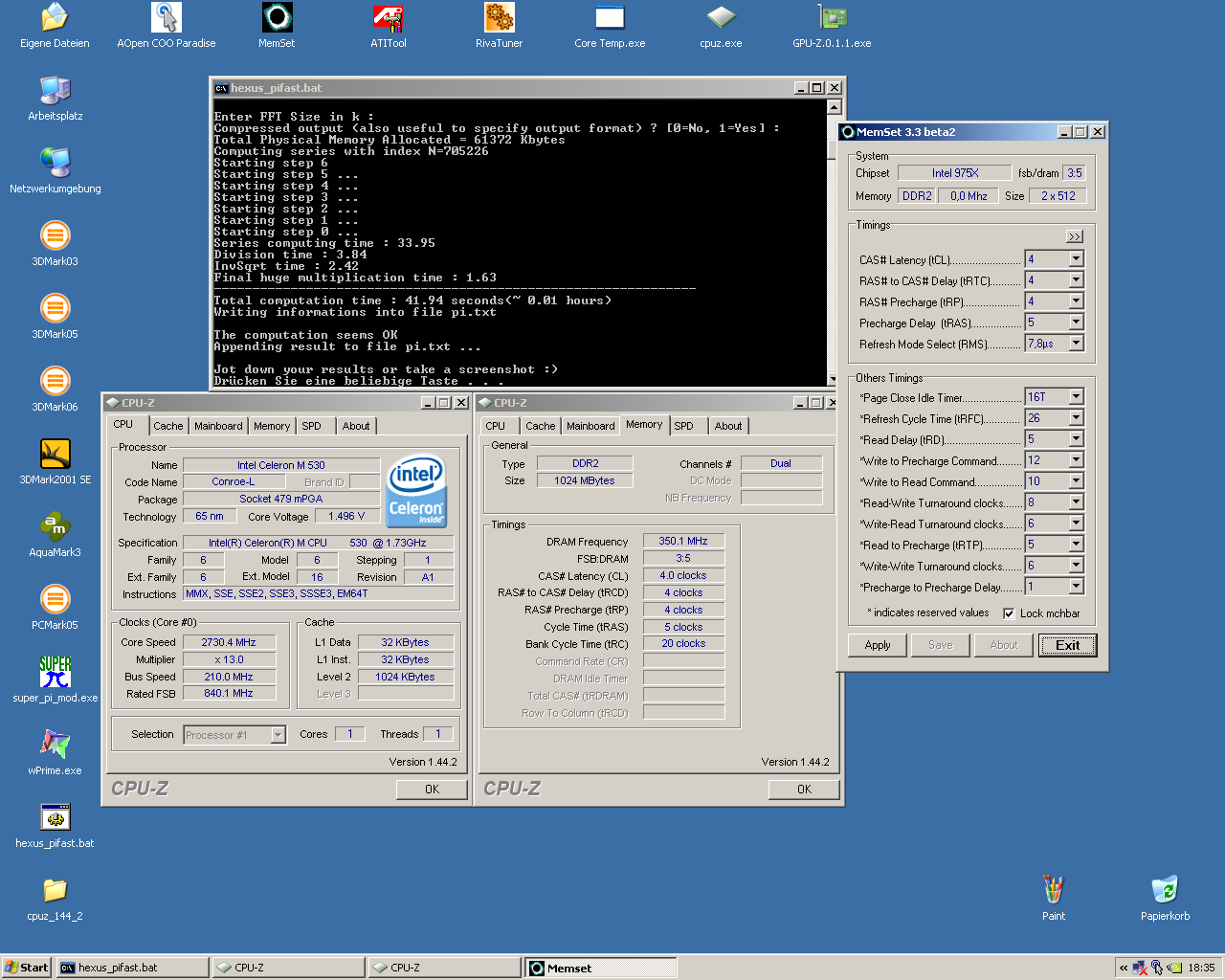Open Precharge Delay (tRAS) dropdown
The width and height of the screenshot is (1225, 980).
[1077, 323]
